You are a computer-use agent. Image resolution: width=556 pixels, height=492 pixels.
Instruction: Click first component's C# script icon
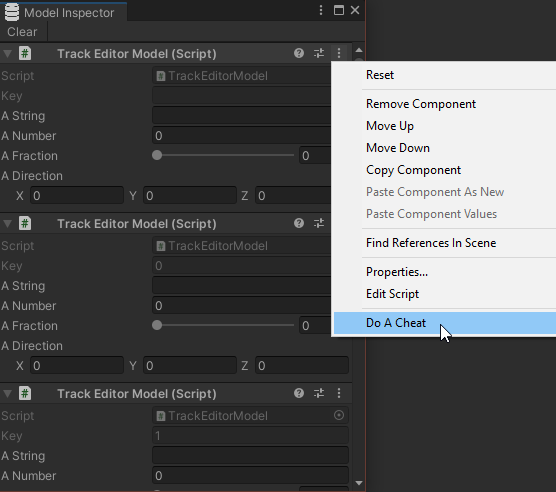pos(25,54)
